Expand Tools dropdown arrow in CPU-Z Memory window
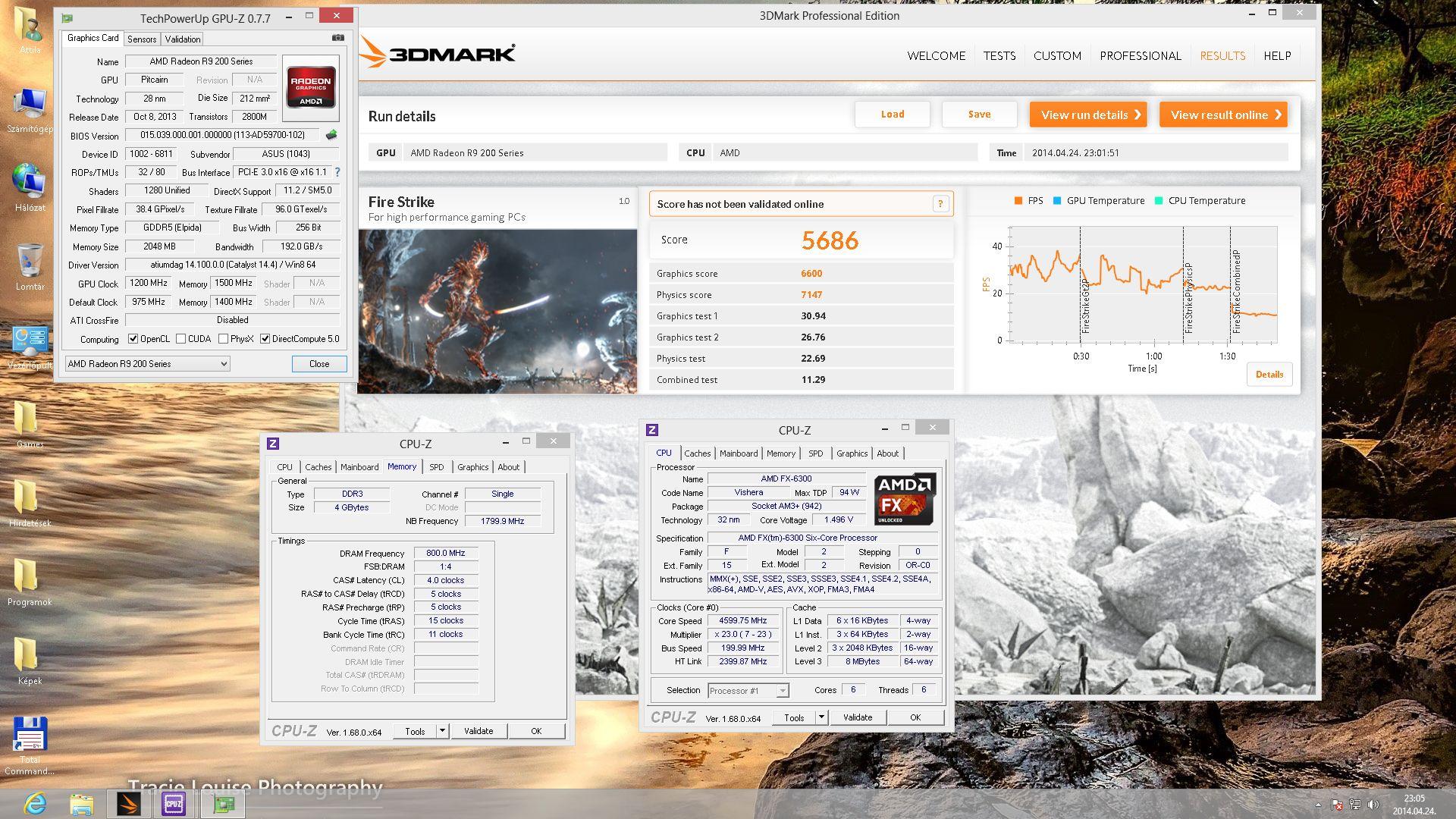The image size is (1456, 819). pos(442,731)
